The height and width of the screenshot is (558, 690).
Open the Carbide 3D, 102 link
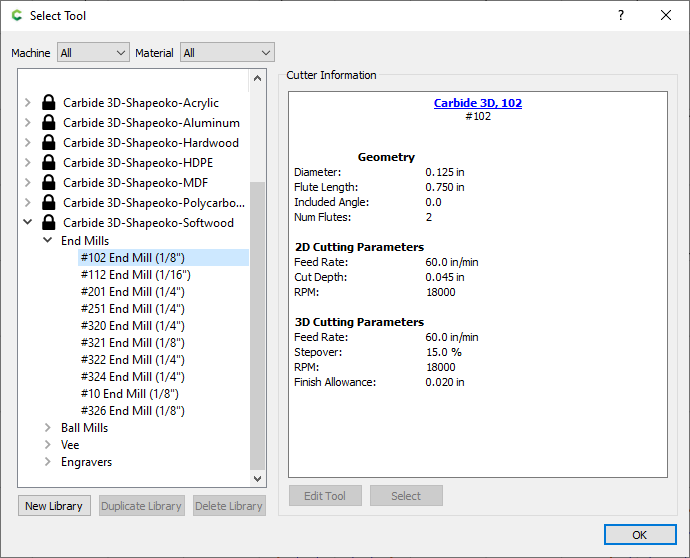click(478, 103)
